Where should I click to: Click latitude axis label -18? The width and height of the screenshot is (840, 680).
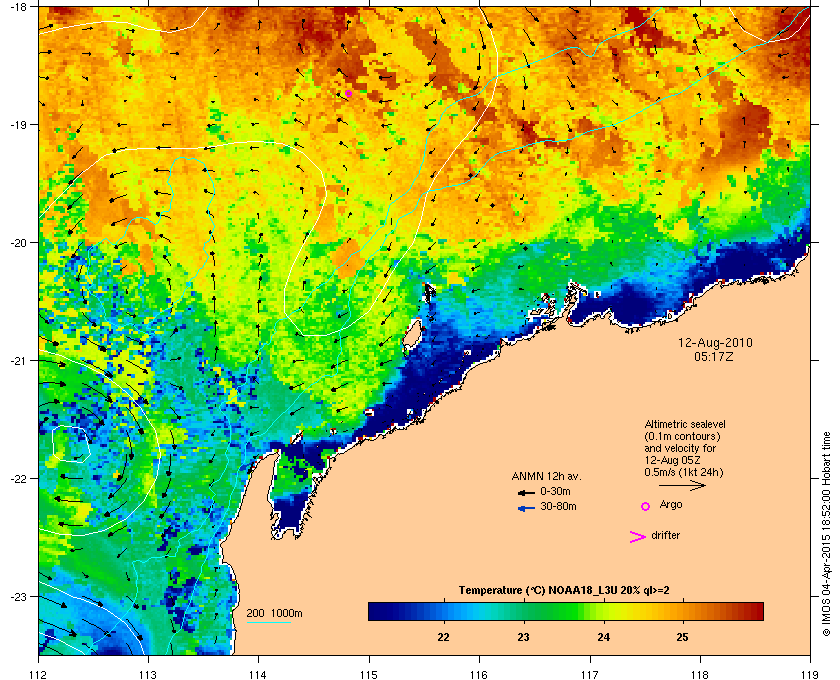19,6
